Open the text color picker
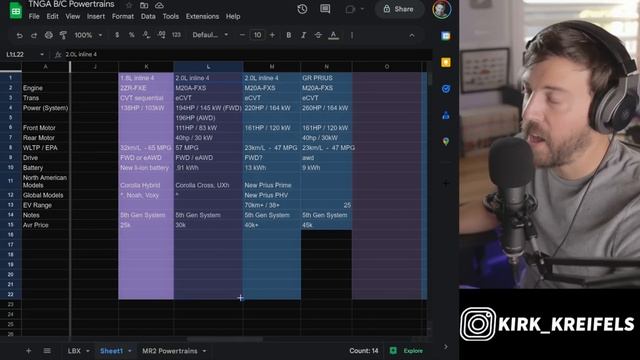 point(333,36)
